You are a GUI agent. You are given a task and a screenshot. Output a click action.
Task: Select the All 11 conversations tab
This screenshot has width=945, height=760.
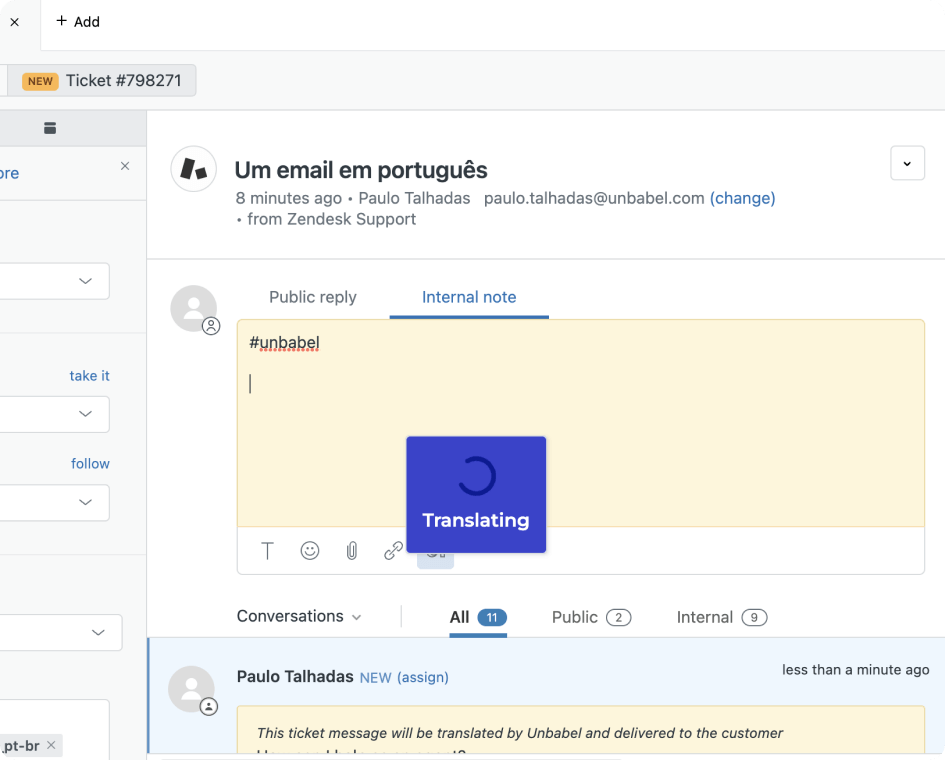coord(478,618)
